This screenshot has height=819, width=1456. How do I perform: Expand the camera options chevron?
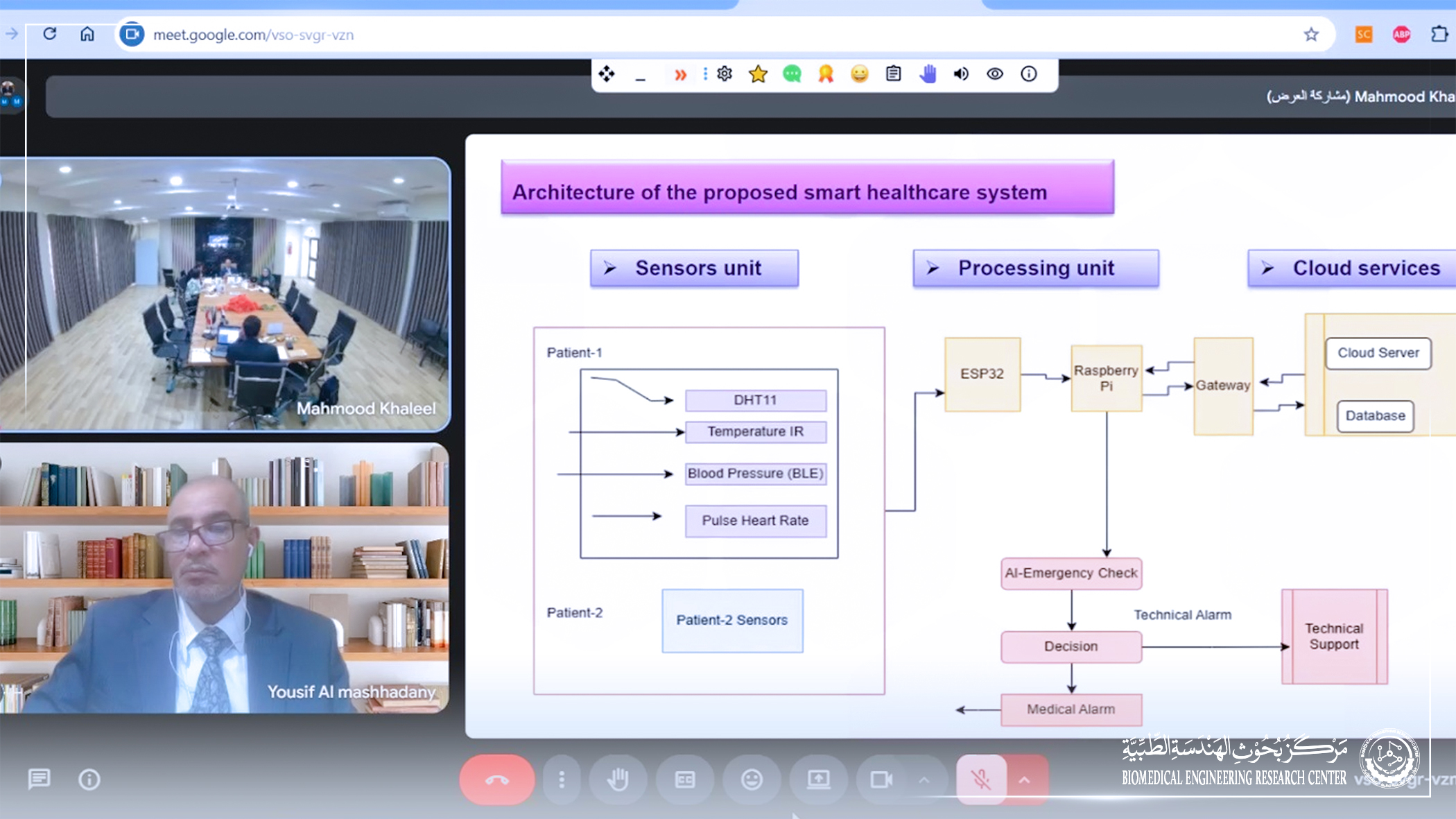coord(924,779)
